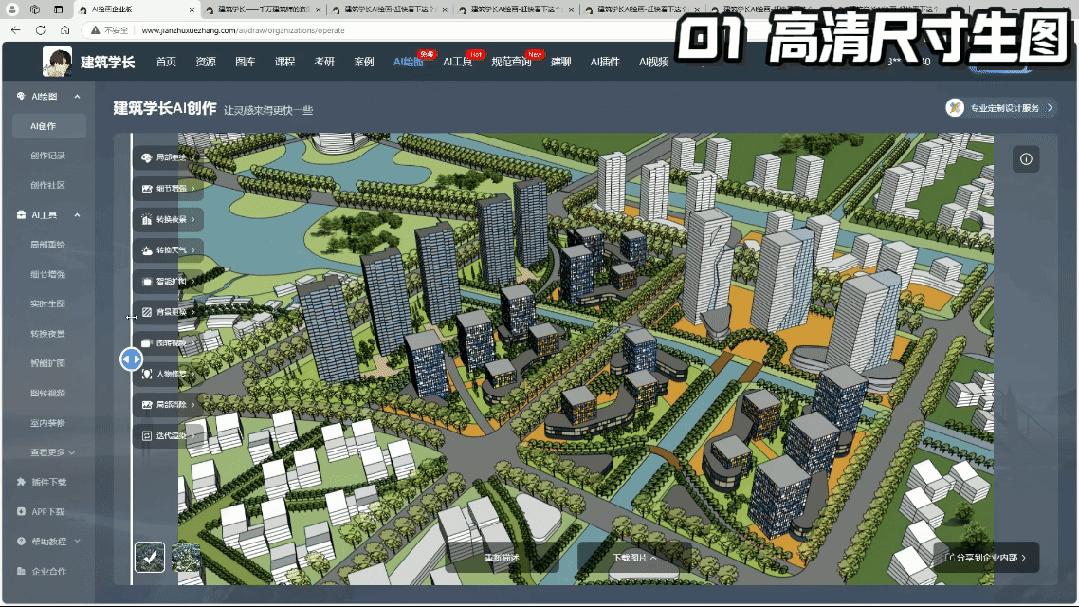This screenshot has height=607, width=1079.
Task: Close the active AI绘图企业版 browser tab
Action: pyautogui.click(x=191, y=10)
